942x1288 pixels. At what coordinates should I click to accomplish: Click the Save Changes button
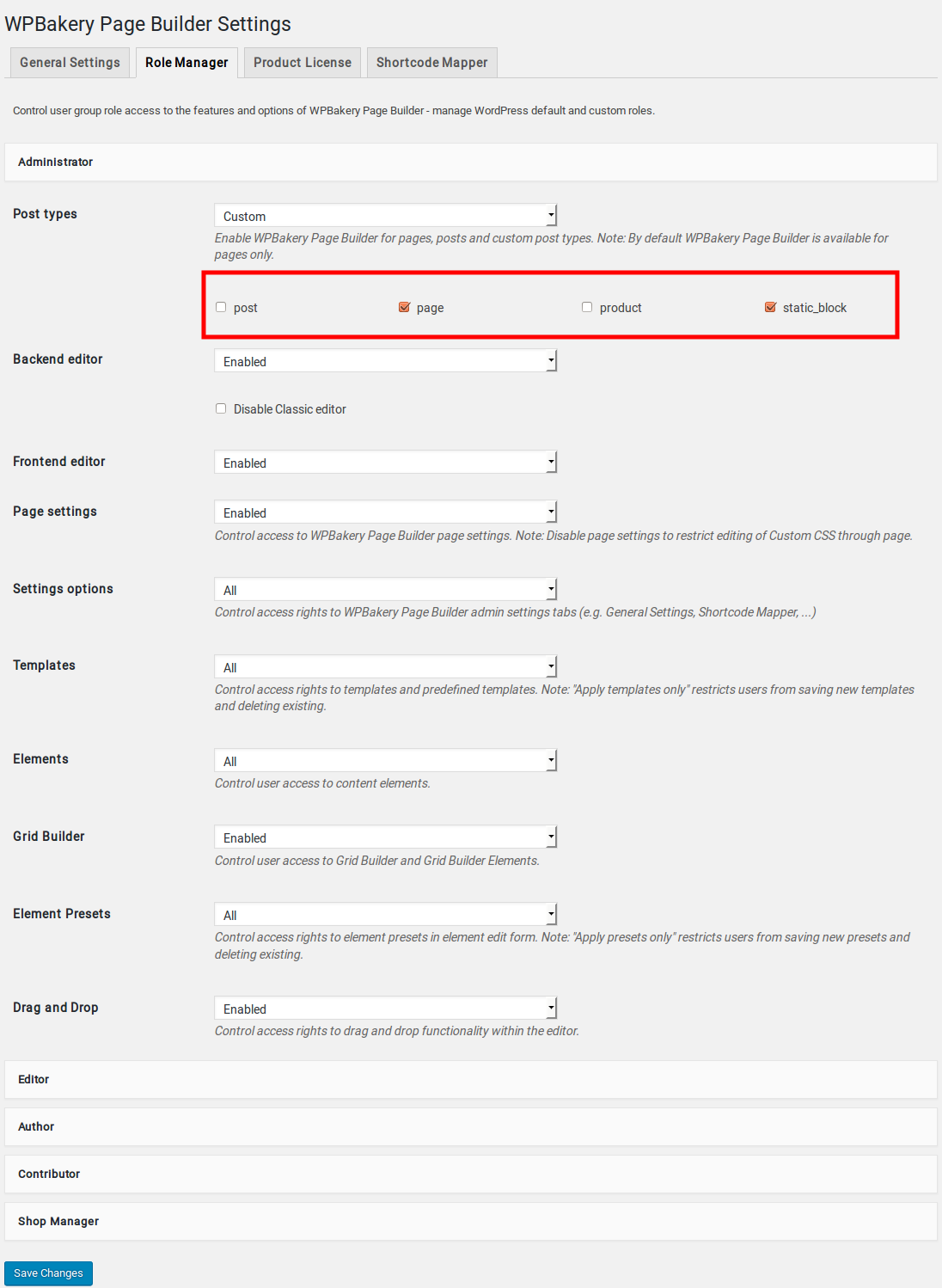click(x=48, y=1273)
